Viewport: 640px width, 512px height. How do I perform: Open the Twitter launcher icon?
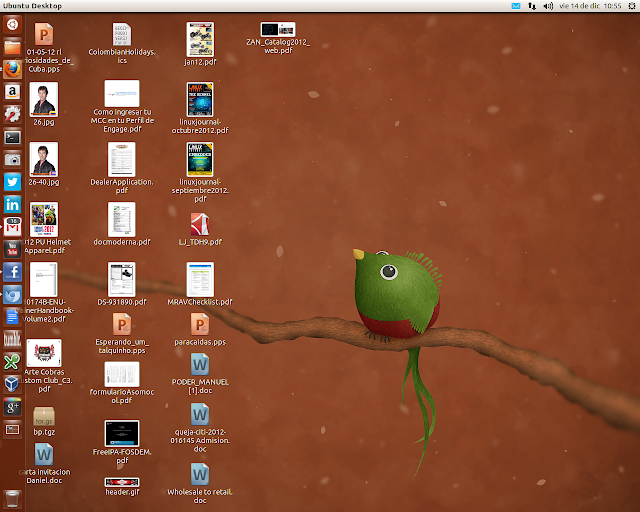tap(12, 182)
